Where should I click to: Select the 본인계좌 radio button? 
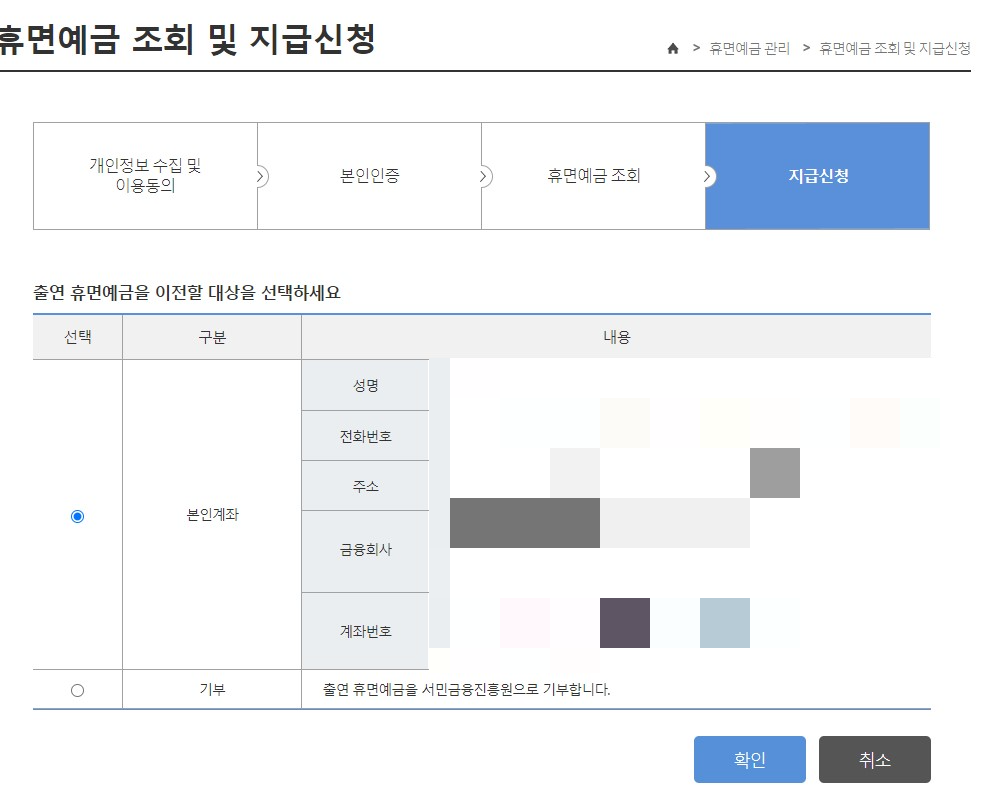click(x=75, y=517)
